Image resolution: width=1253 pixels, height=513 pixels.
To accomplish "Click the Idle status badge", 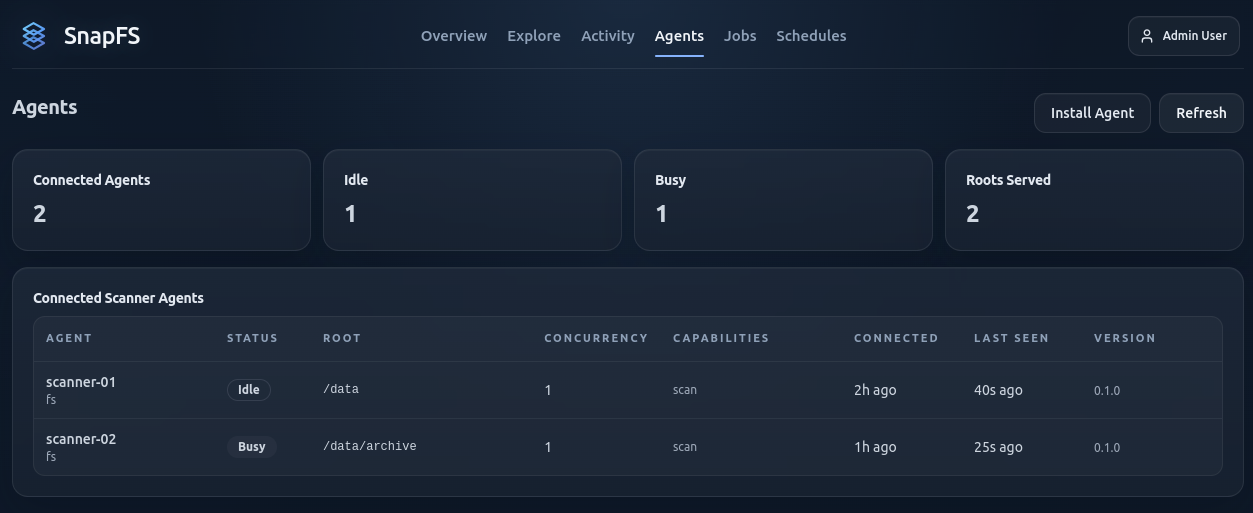I will click(249, 390).
